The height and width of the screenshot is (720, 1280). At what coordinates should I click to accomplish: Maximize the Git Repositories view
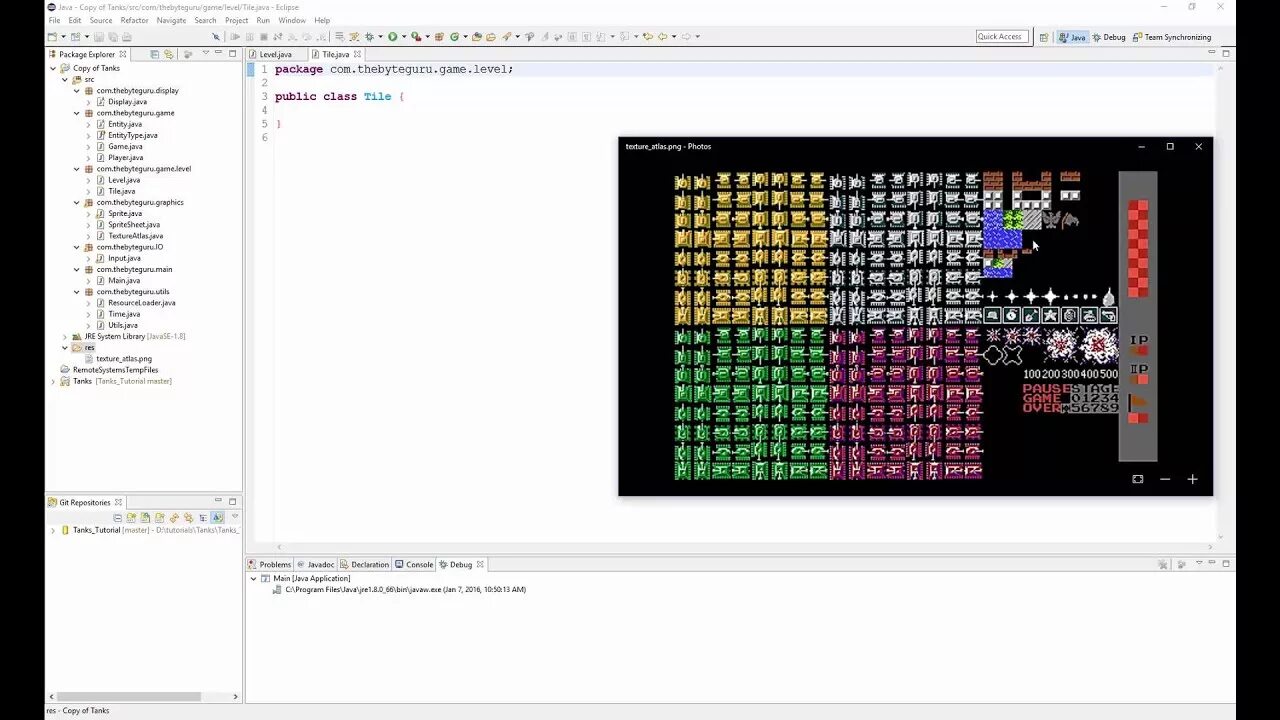pos(232,501)
